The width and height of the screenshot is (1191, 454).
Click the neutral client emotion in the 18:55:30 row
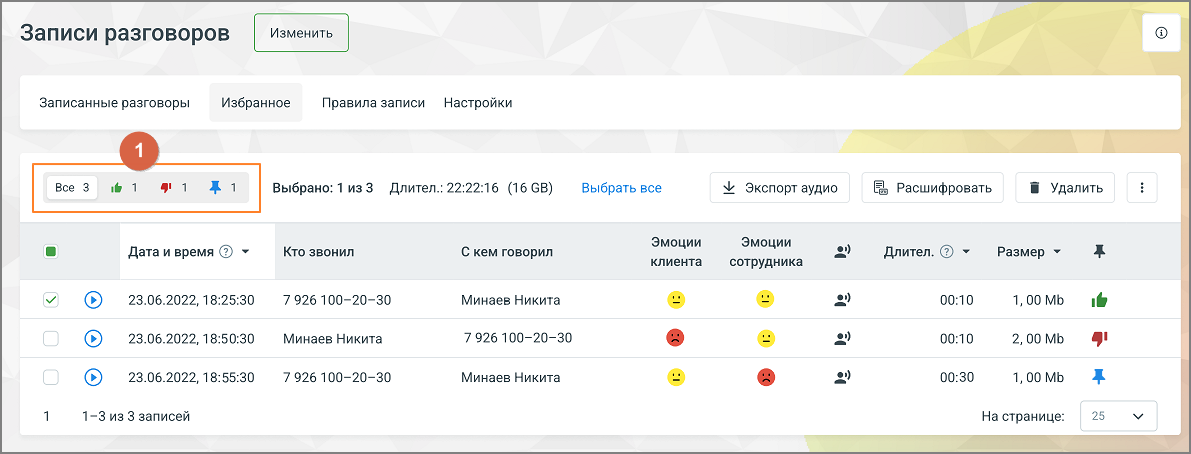(x=676, y=377)
